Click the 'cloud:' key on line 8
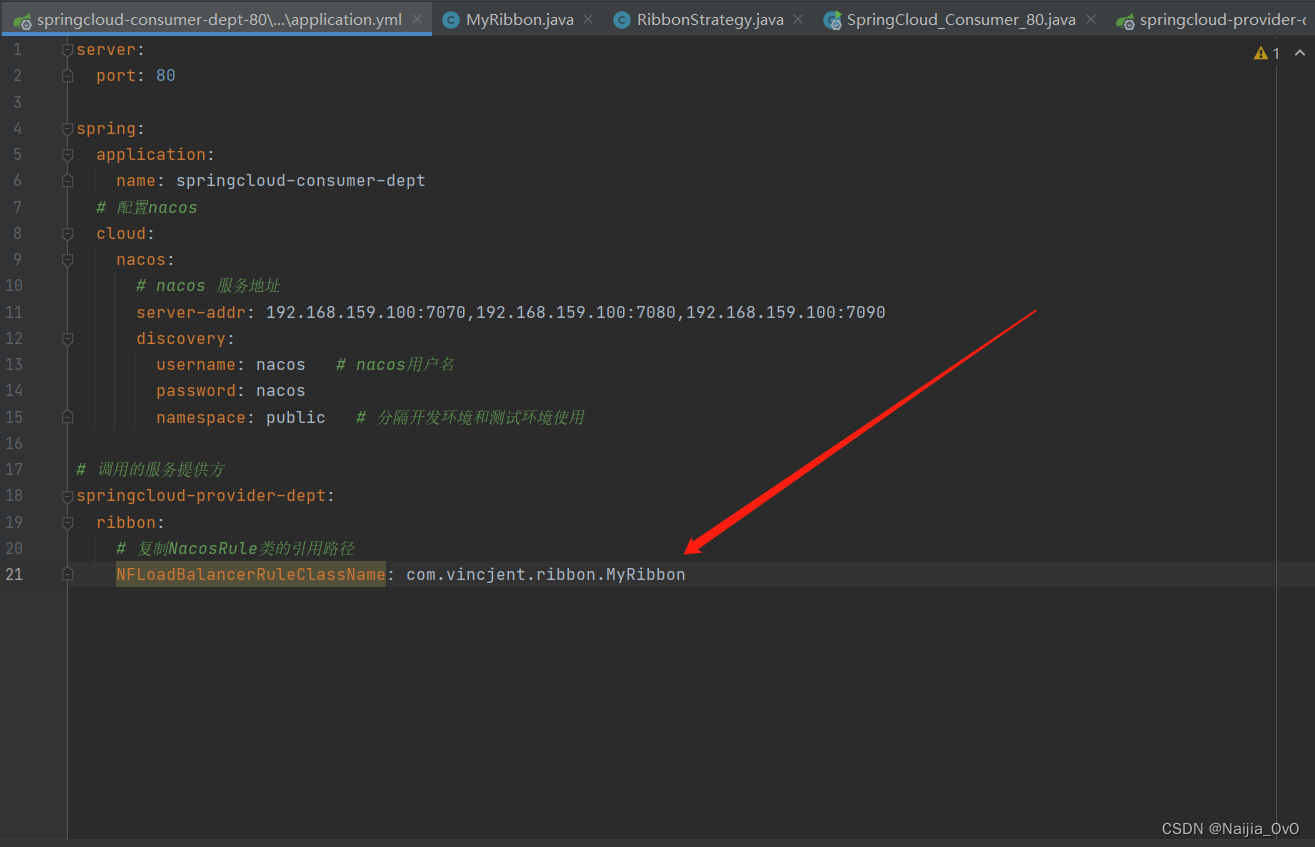 126,233
